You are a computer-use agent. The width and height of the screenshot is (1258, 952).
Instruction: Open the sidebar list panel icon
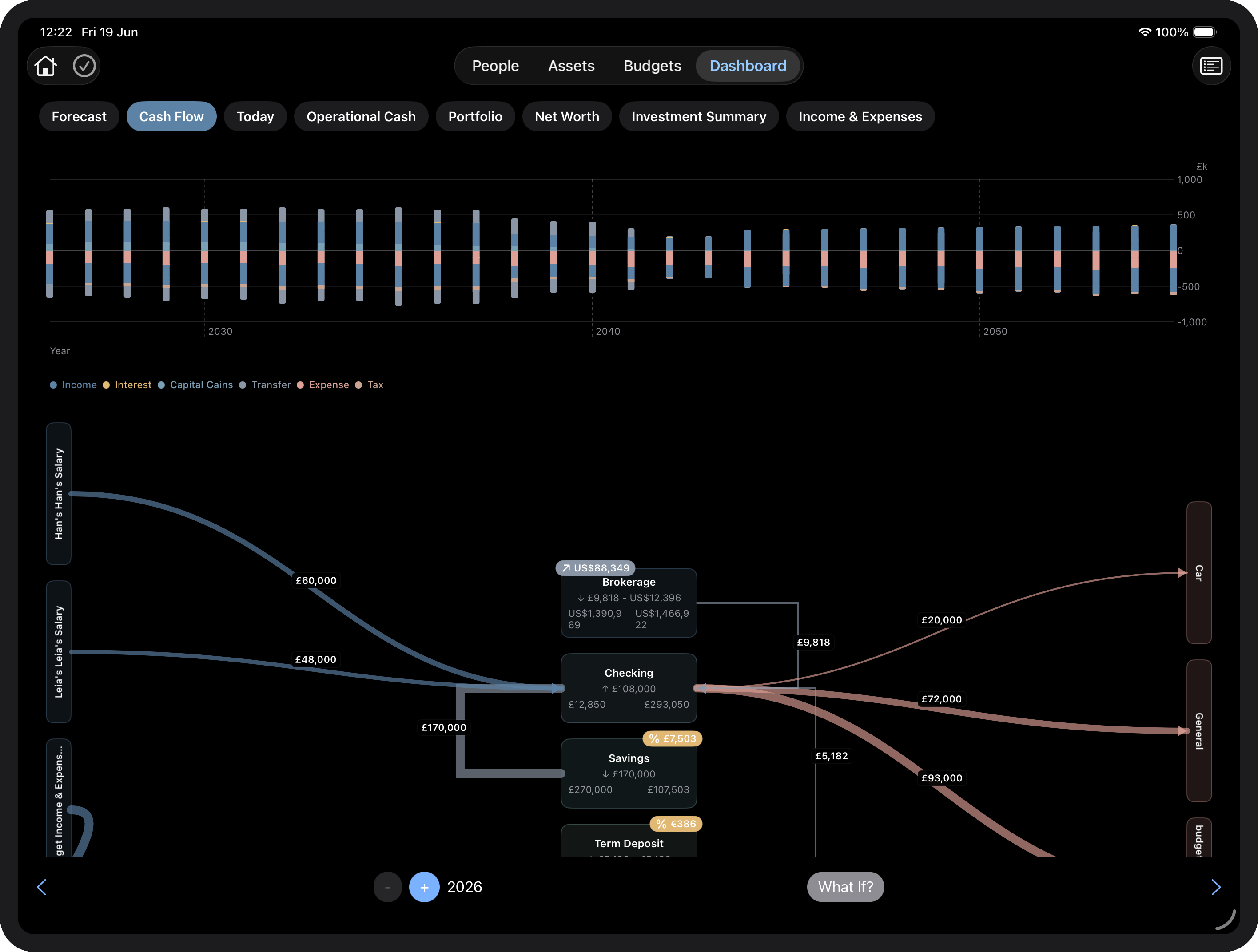click(1211, 66)
